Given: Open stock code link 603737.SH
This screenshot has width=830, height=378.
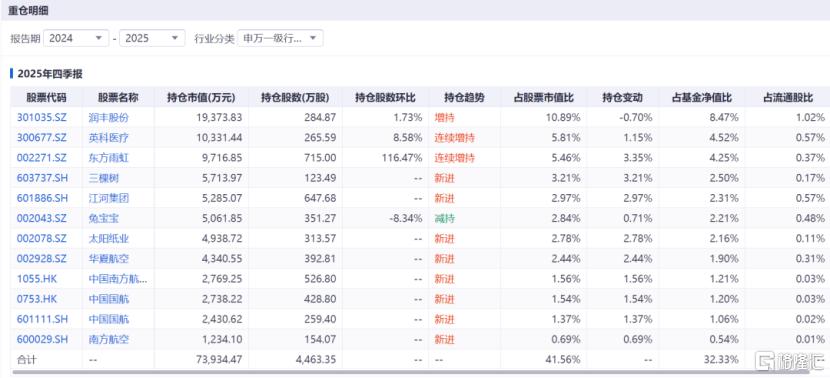Looking at the screenshot, I should coord(42,178).
